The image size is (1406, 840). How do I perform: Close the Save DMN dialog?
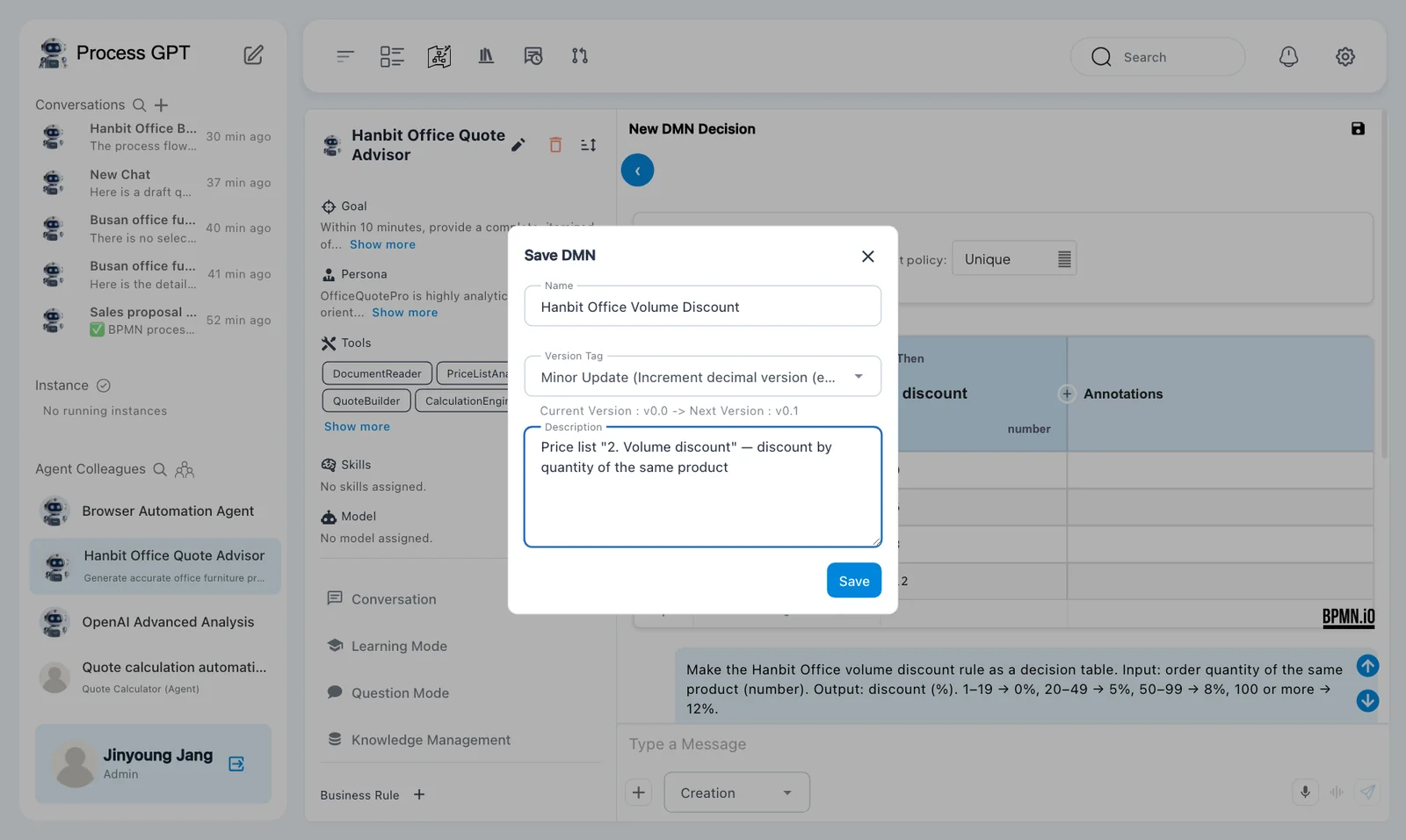click(x=867, y=256)
